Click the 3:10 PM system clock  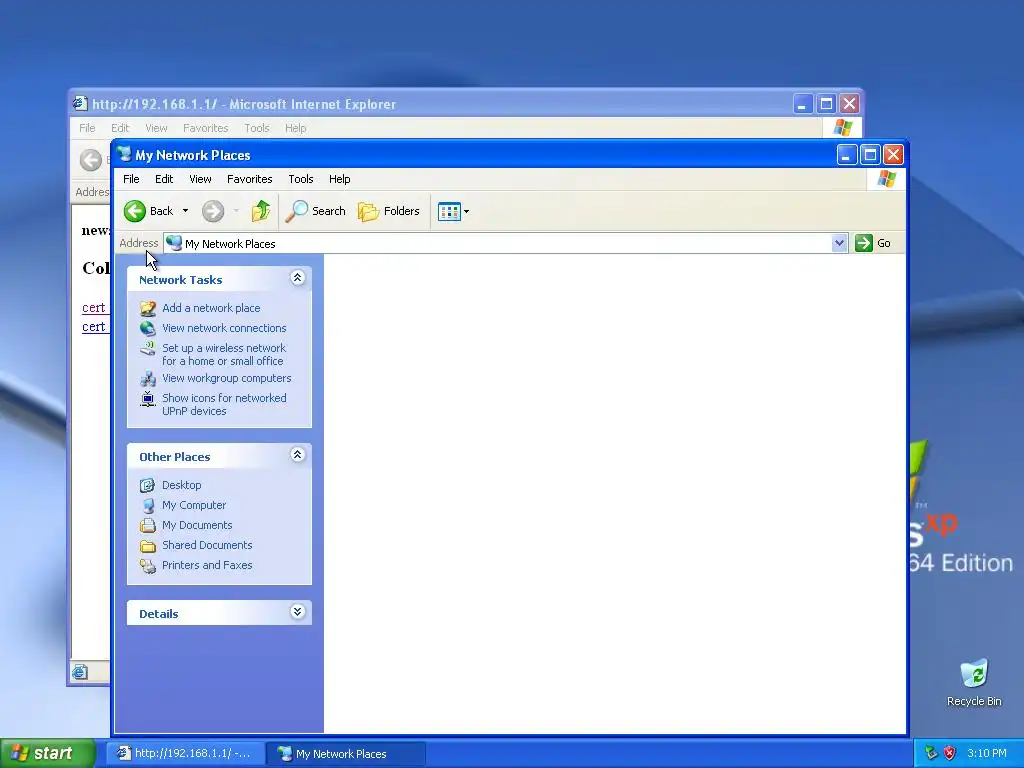(x=987, y=753)
